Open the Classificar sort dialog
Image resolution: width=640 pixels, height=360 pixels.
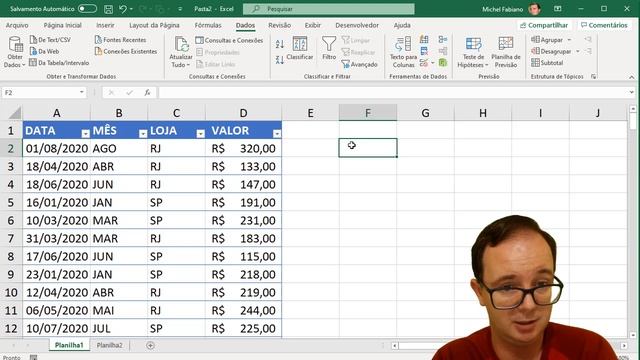(x=300, y=48)
